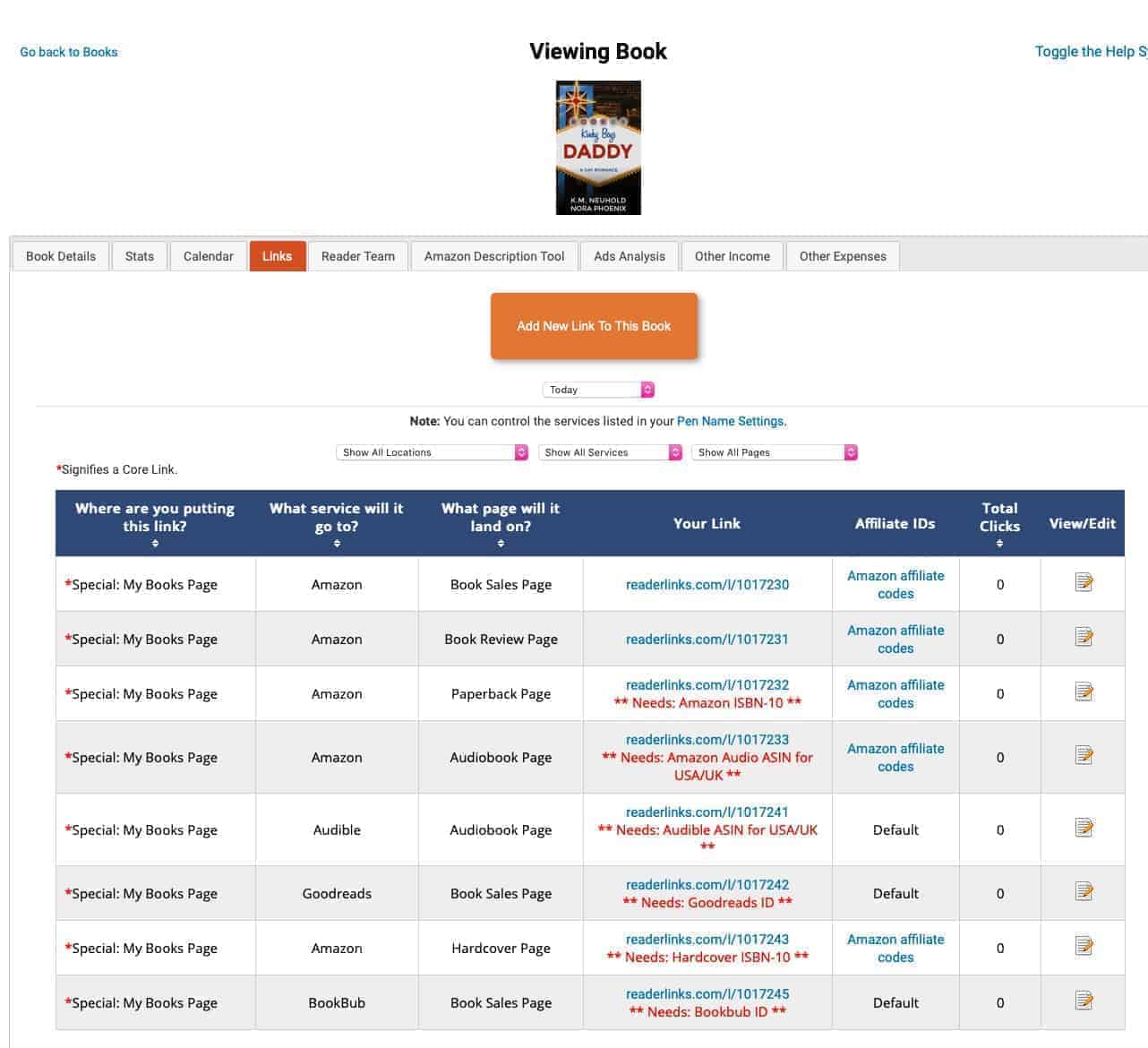This screenshot has width=1148, height=1048.
Task: Open the Ads Analysis tab
Action: 630,256
